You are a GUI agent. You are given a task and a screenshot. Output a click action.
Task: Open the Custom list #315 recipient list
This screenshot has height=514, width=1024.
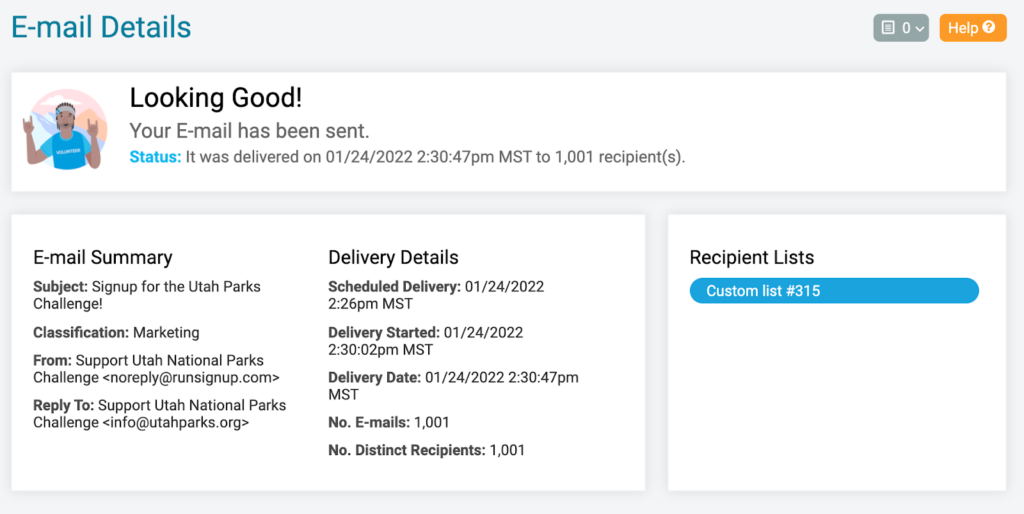(x=834, y=291)
